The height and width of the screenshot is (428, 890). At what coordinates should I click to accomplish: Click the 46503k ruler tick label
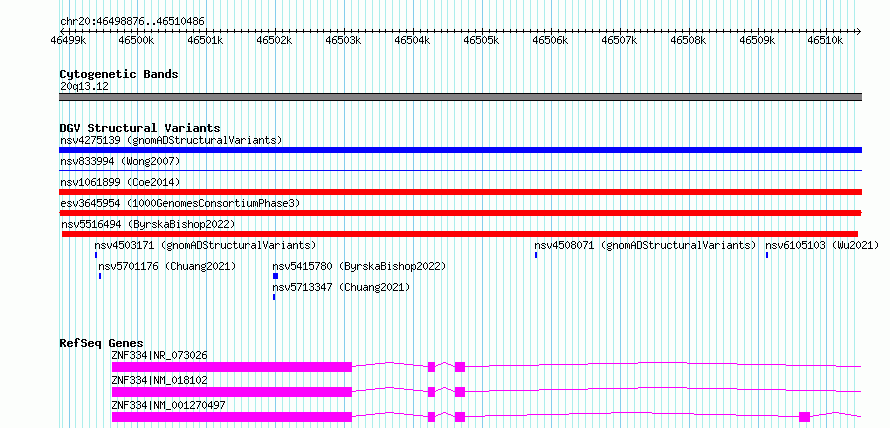[343, 40]
